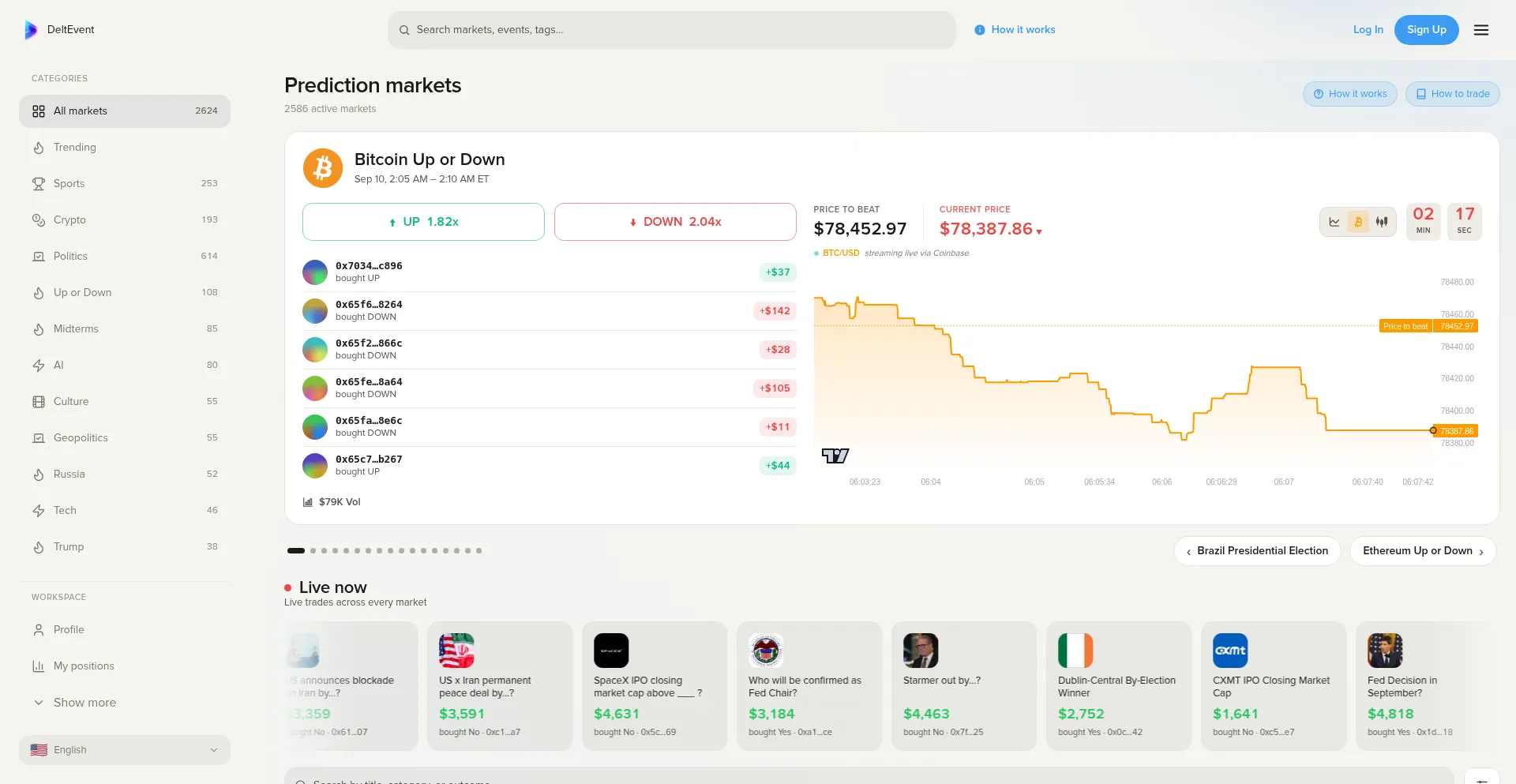Click the current price marker on chart

tap(1433, 430)
